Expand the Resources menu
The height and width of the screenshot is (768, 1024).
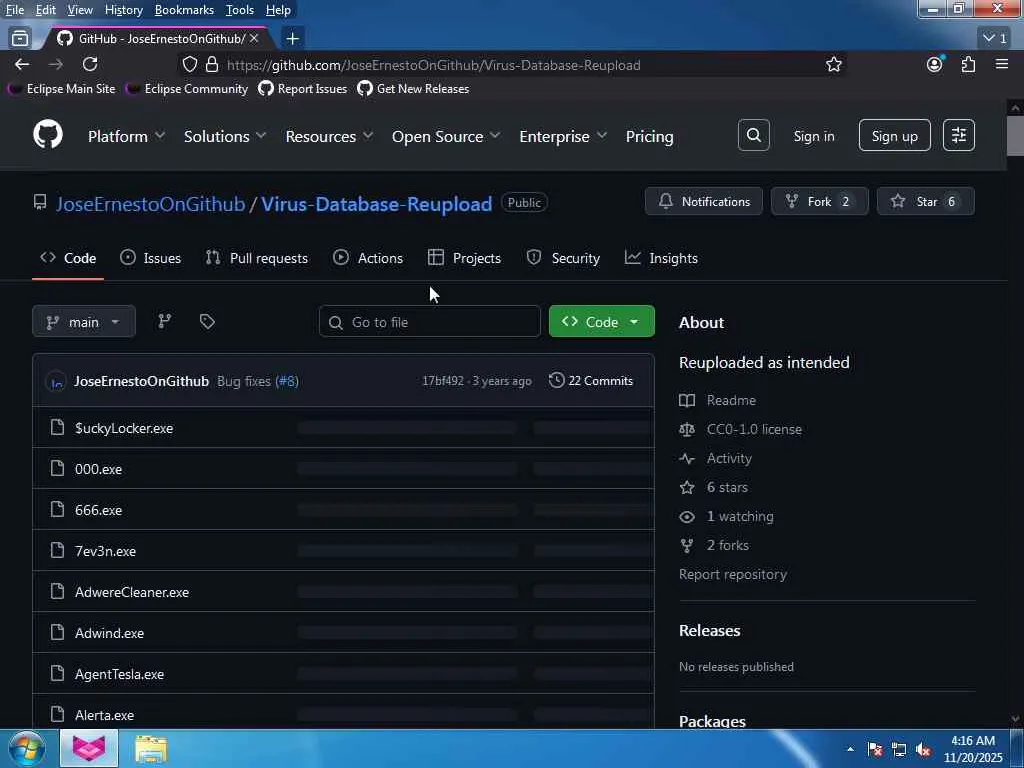tap(329, 136)
